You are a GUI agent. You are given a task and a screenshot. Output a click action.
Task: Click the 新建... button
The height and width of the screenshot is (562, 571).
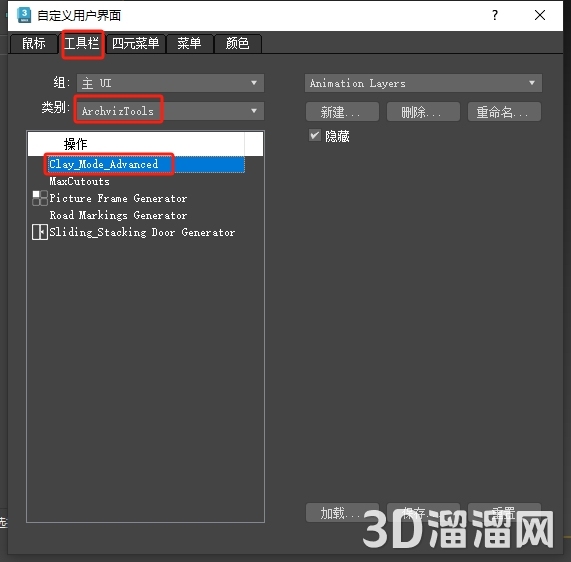[x=342, y=112]
